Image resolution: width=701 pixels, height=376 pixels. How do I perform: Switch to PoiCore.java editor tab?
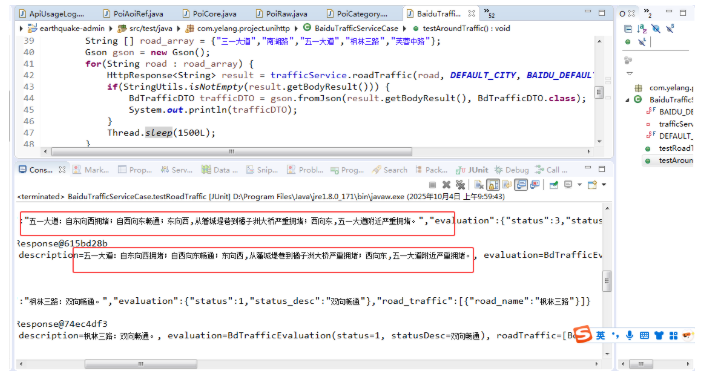pos(210,14)
